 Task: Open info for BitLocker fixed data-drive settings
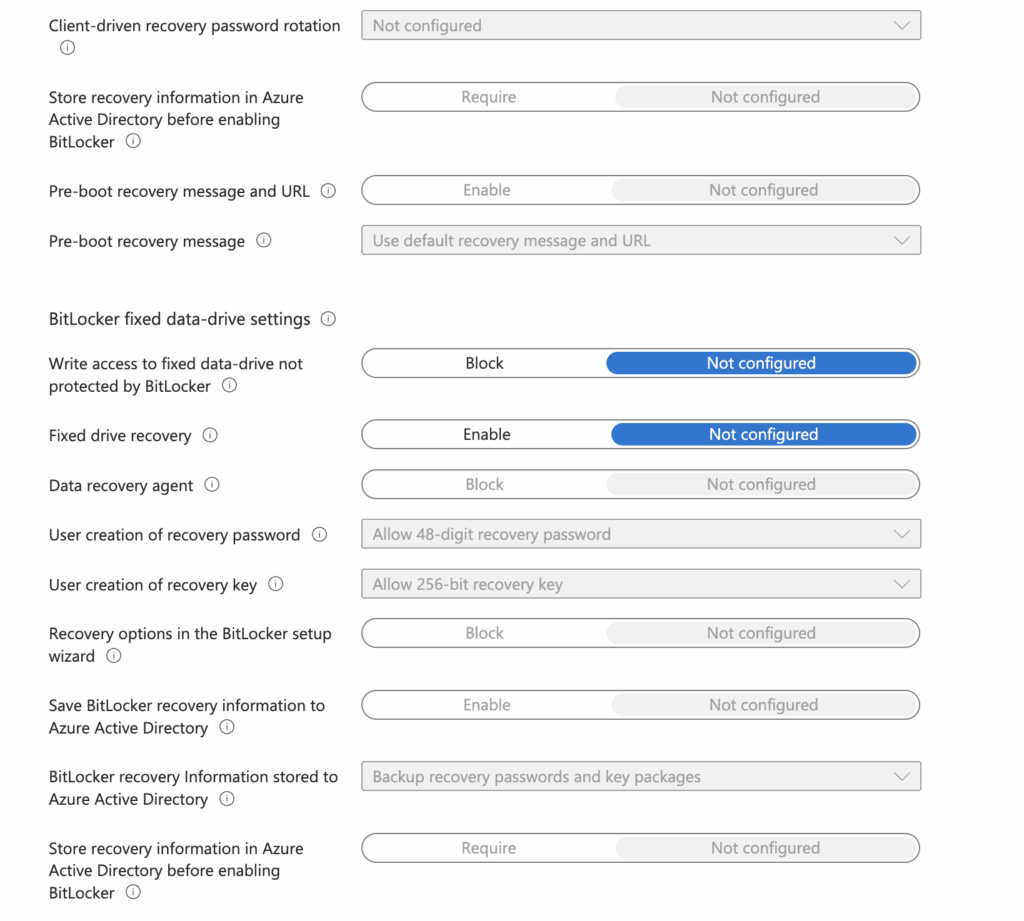click(330, 318)
